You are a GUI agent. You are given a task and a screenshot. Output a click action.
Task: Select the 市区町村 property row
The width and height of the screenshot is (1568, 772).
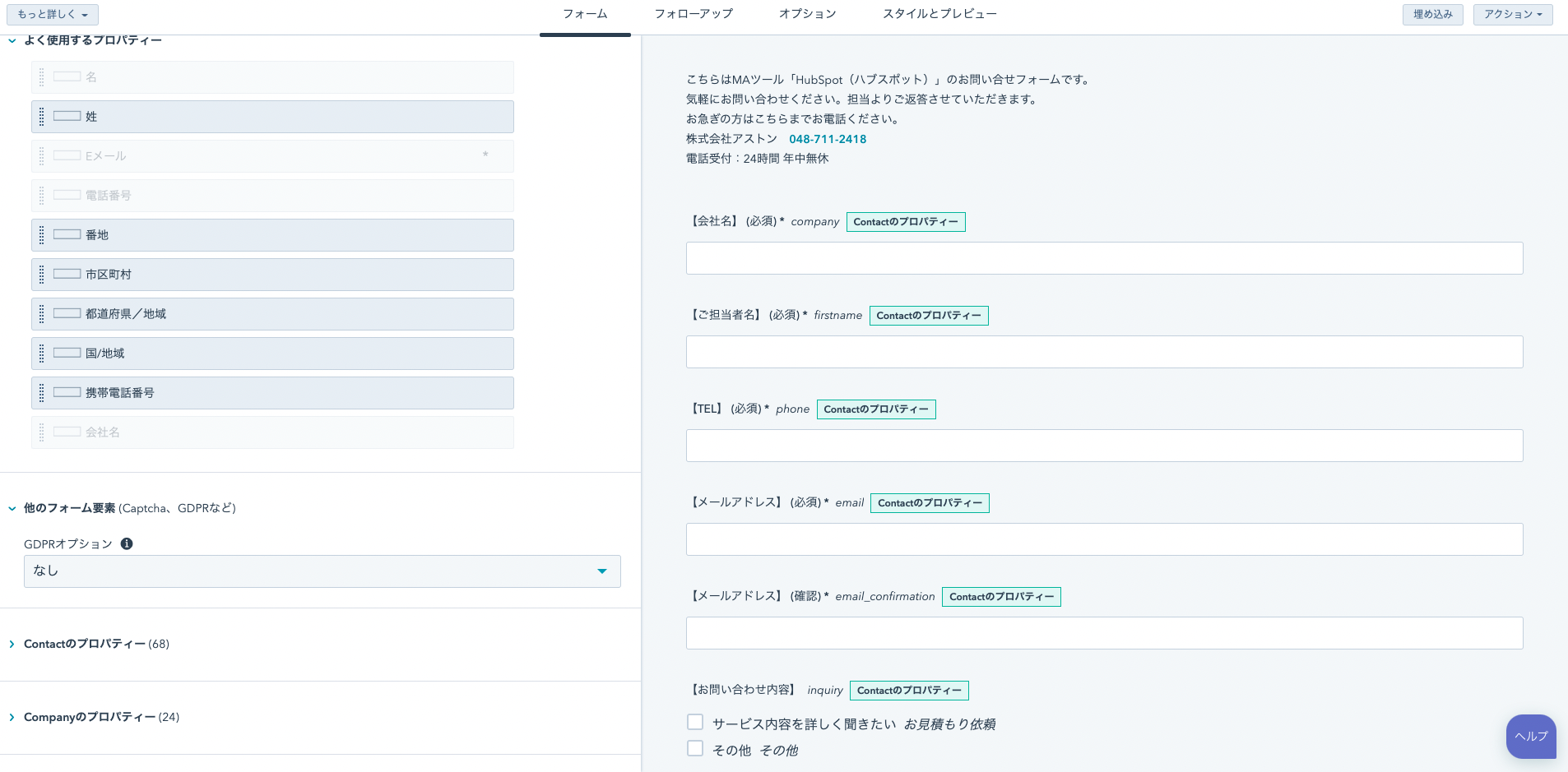[272, 275]
